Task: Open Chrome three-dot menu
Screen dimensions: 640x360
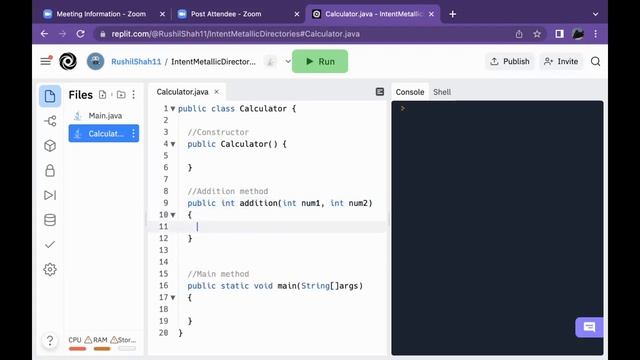Action: coord(596,34)
